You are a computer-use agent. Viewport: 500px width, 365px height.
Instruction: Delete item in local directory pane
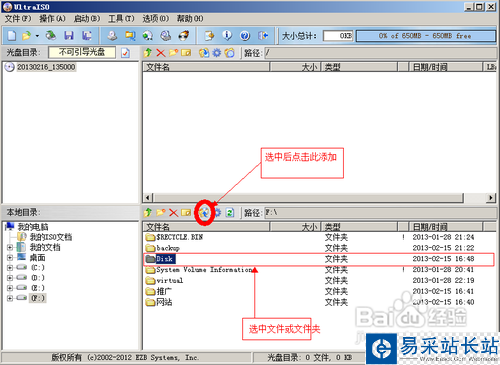pos(173,212)
